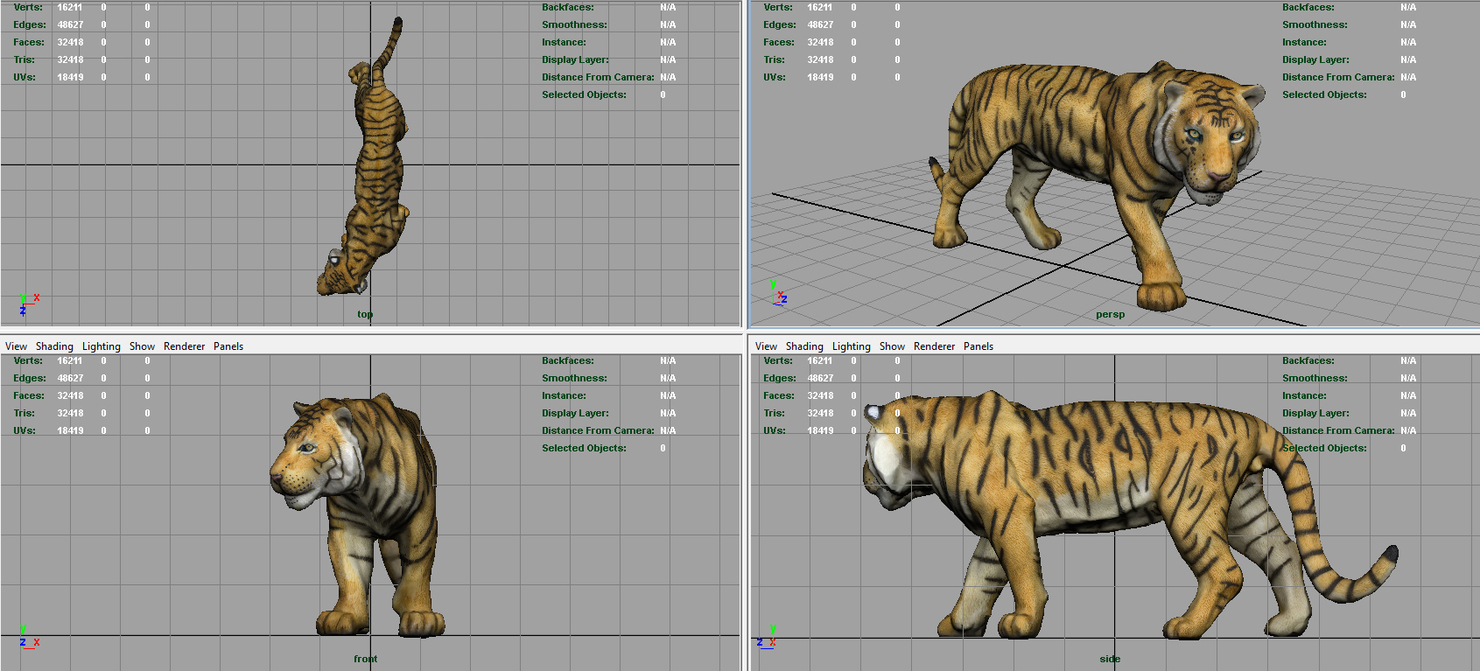Click the green Y axis in the persp viewport gizmo

click(x=773, y=286)
